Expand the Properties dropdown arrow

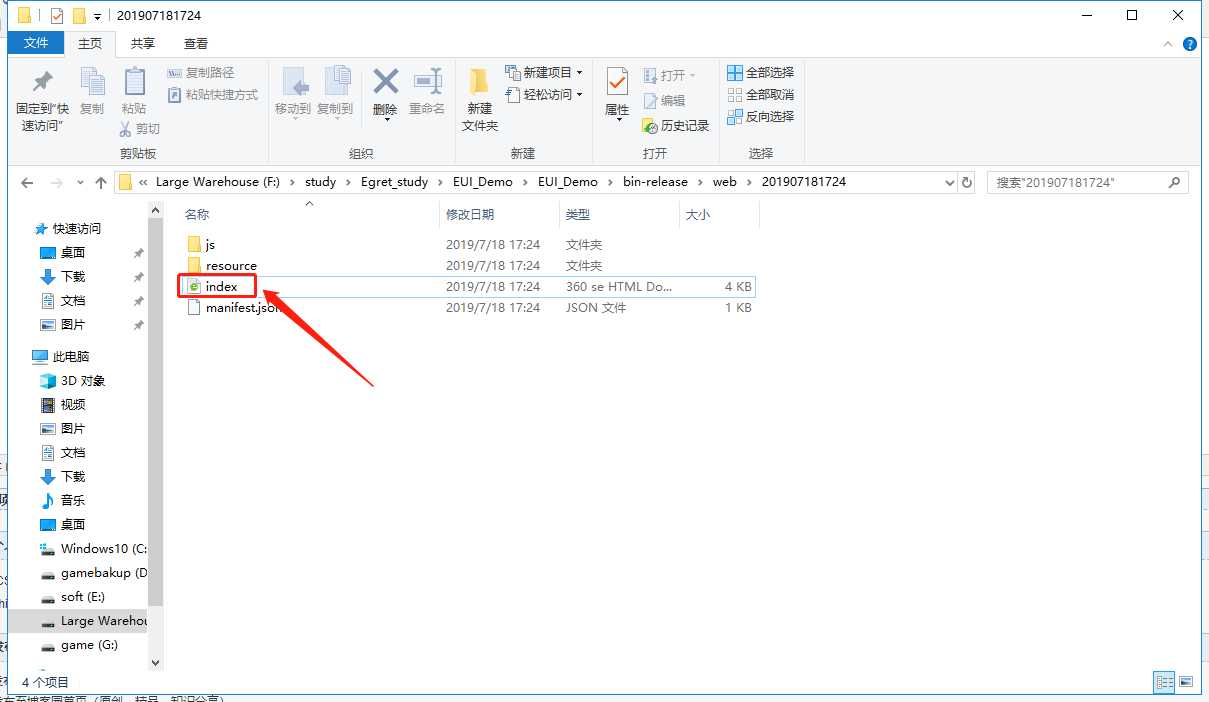coord(618,121)
